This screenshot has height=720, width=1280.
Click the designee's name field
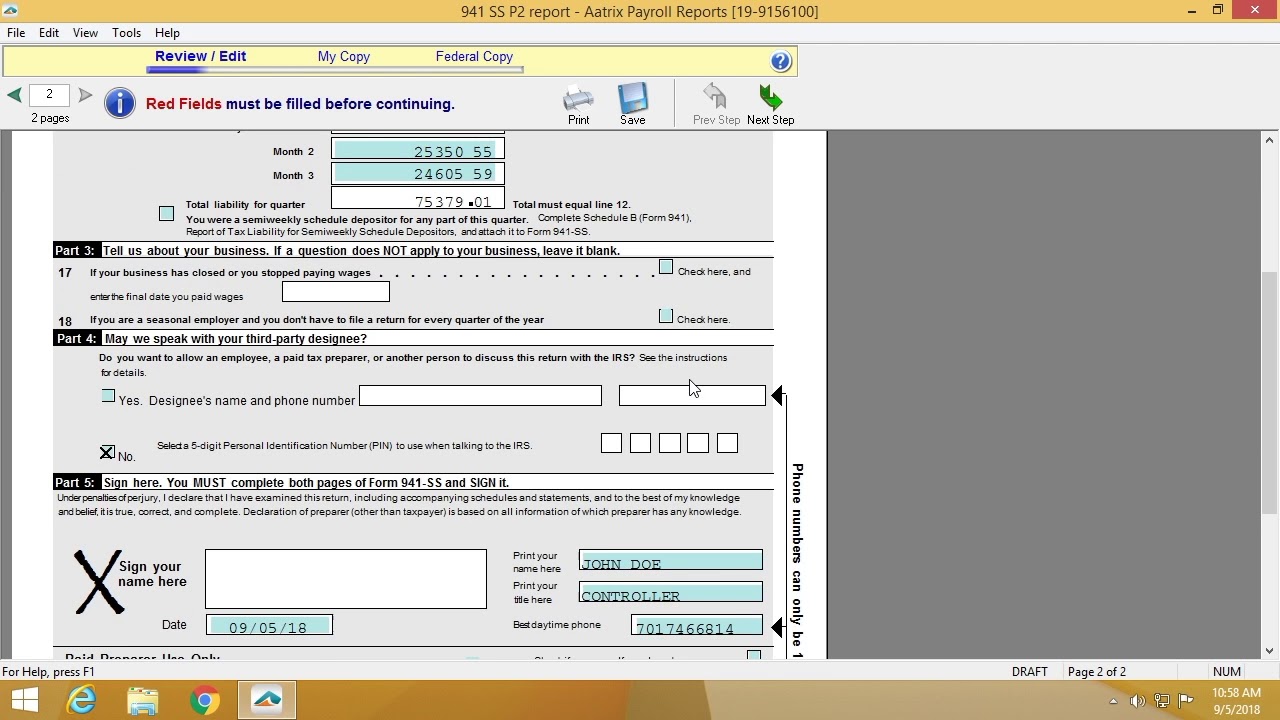pyautogui.click(x=480, y=396)
